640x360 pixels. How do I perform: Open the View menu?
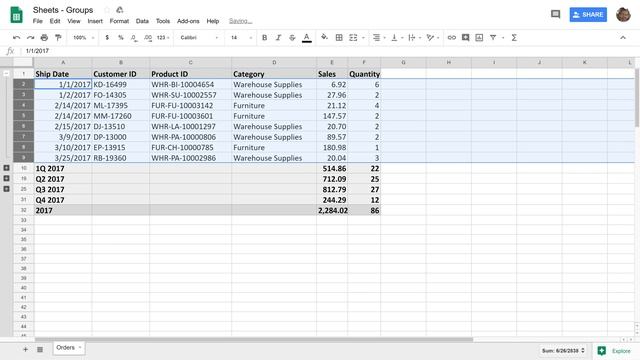[74, 21]
